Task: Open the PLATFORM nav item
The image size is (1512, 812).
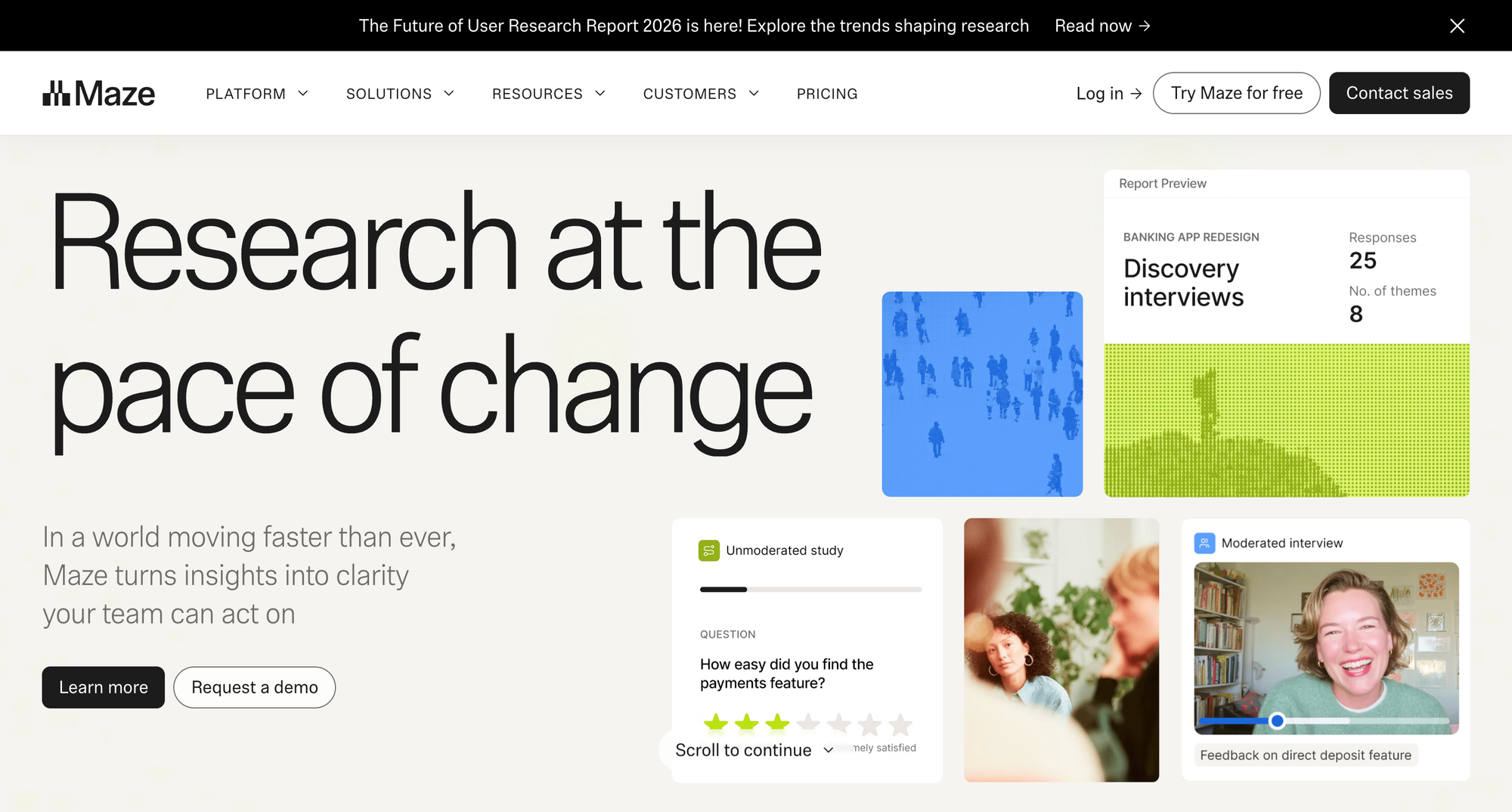Action: 246,94
